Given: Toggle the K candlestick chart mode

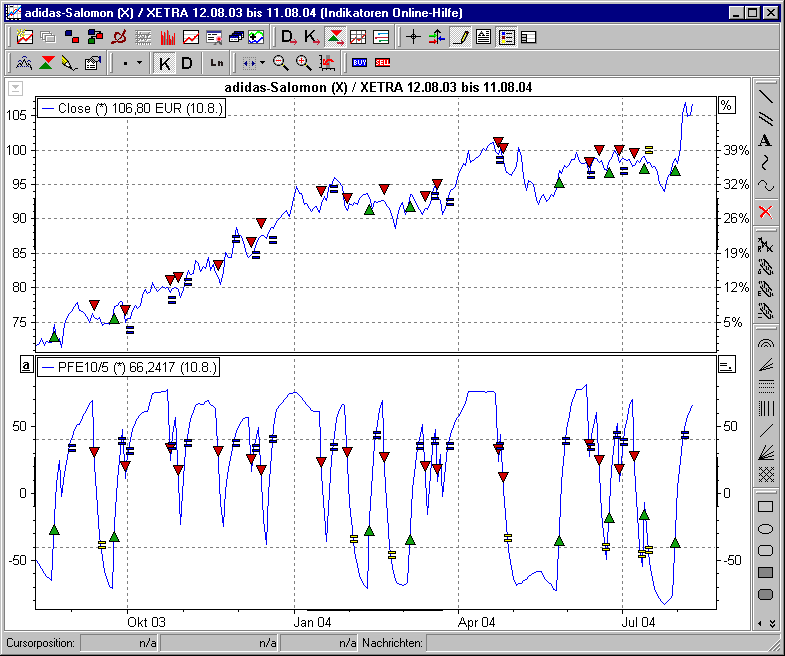Looking at the screenshot, I should pyautogui.click(x=165, y=63).
